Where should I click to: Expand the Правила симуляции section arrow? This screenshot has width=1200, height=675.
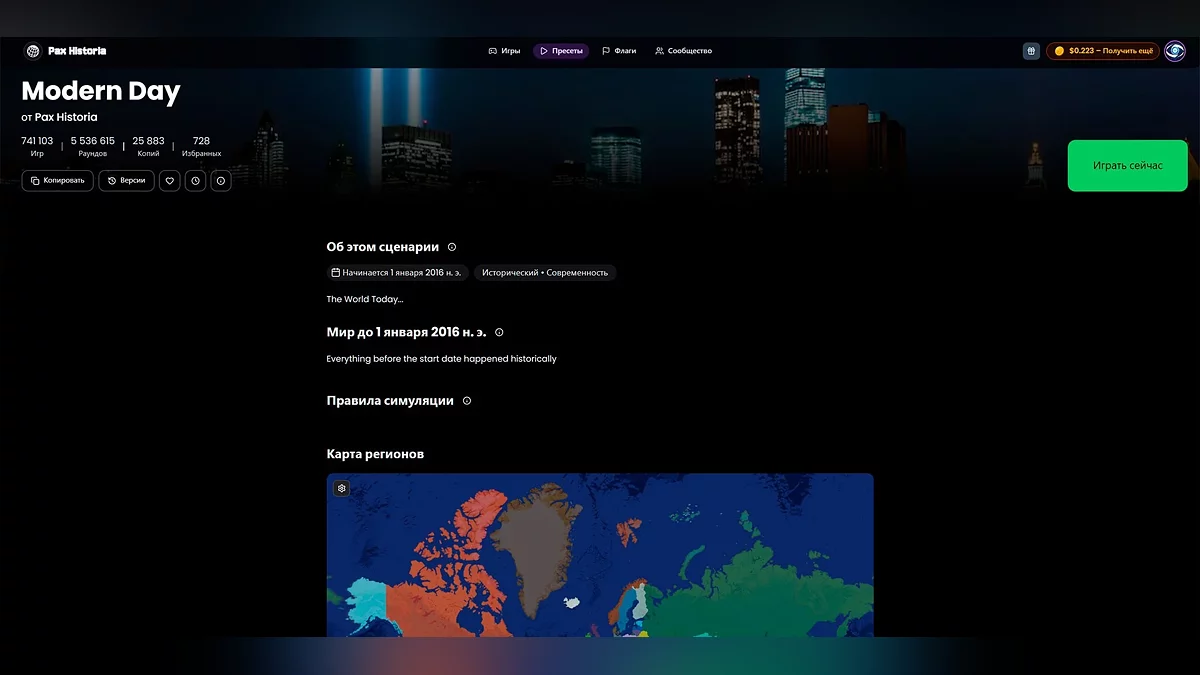[467, 401]
